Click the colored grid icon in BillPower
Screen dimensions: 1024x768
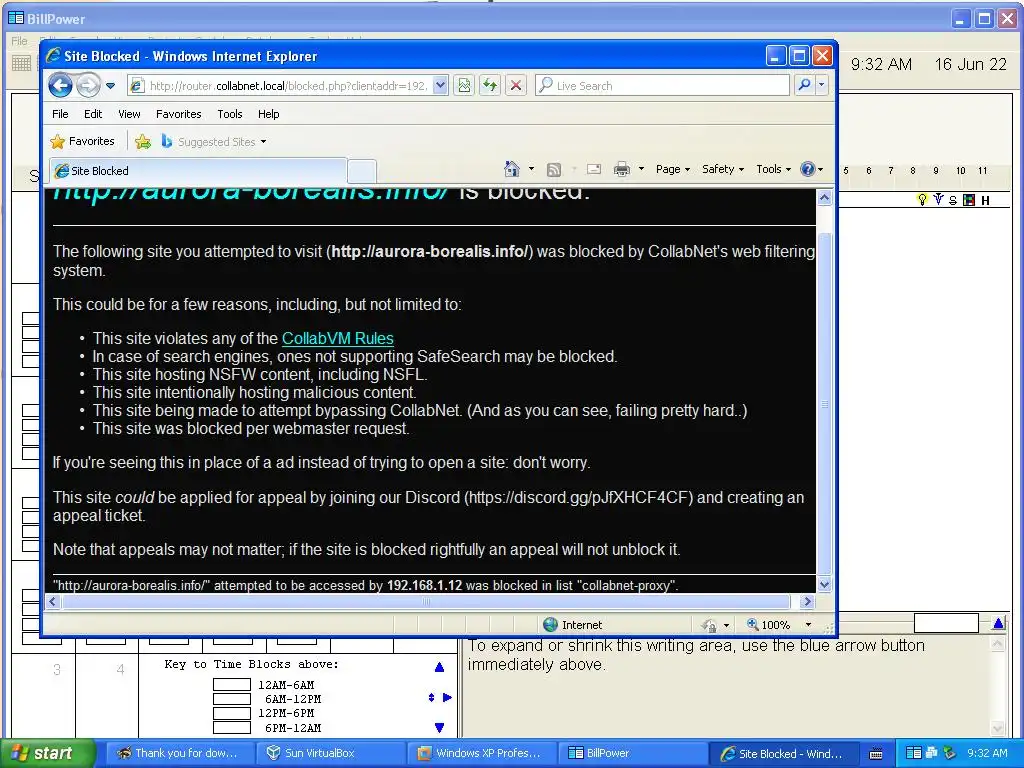969,200
